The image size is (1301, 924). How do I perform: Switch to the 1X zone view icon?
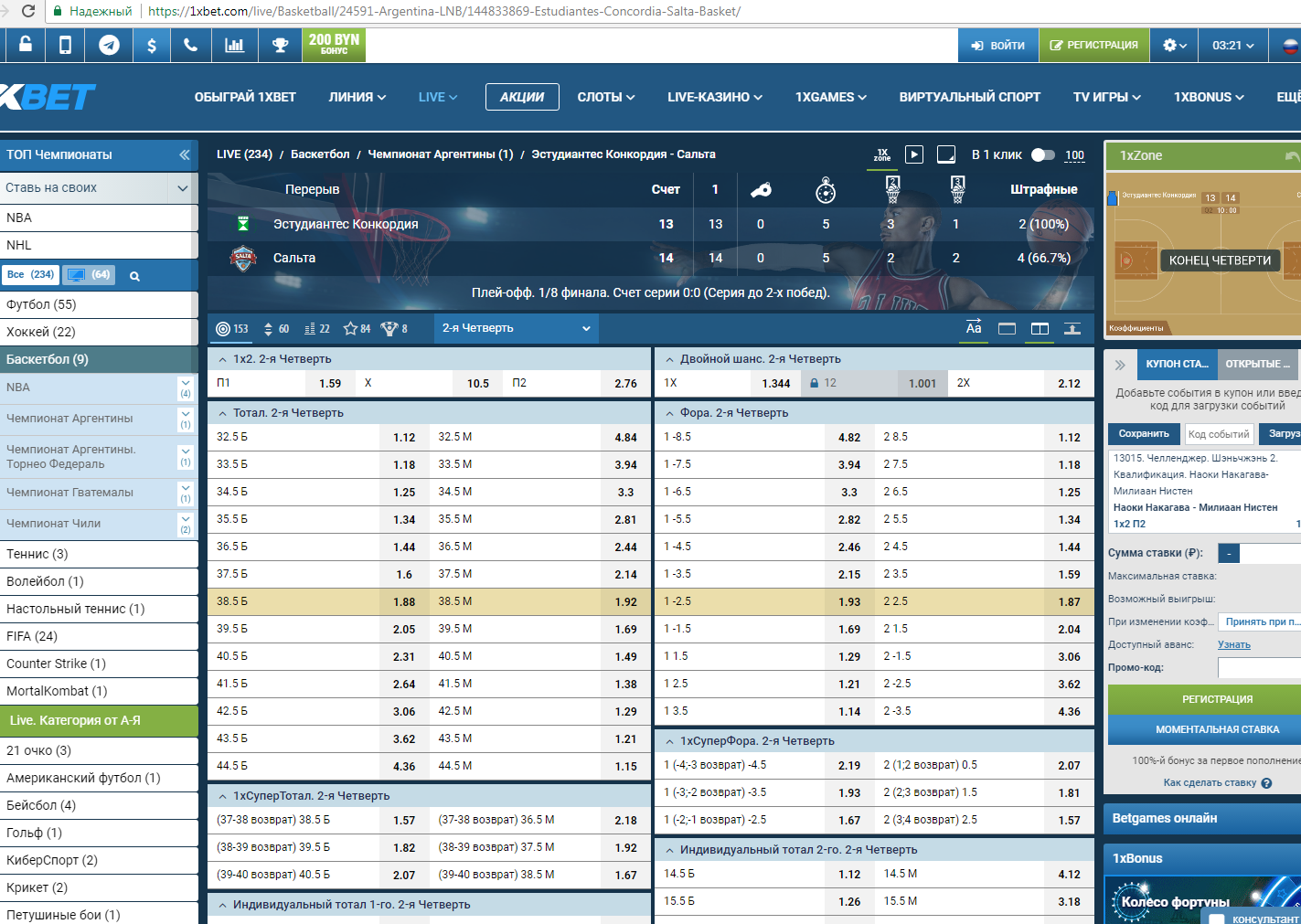(882, 155)
